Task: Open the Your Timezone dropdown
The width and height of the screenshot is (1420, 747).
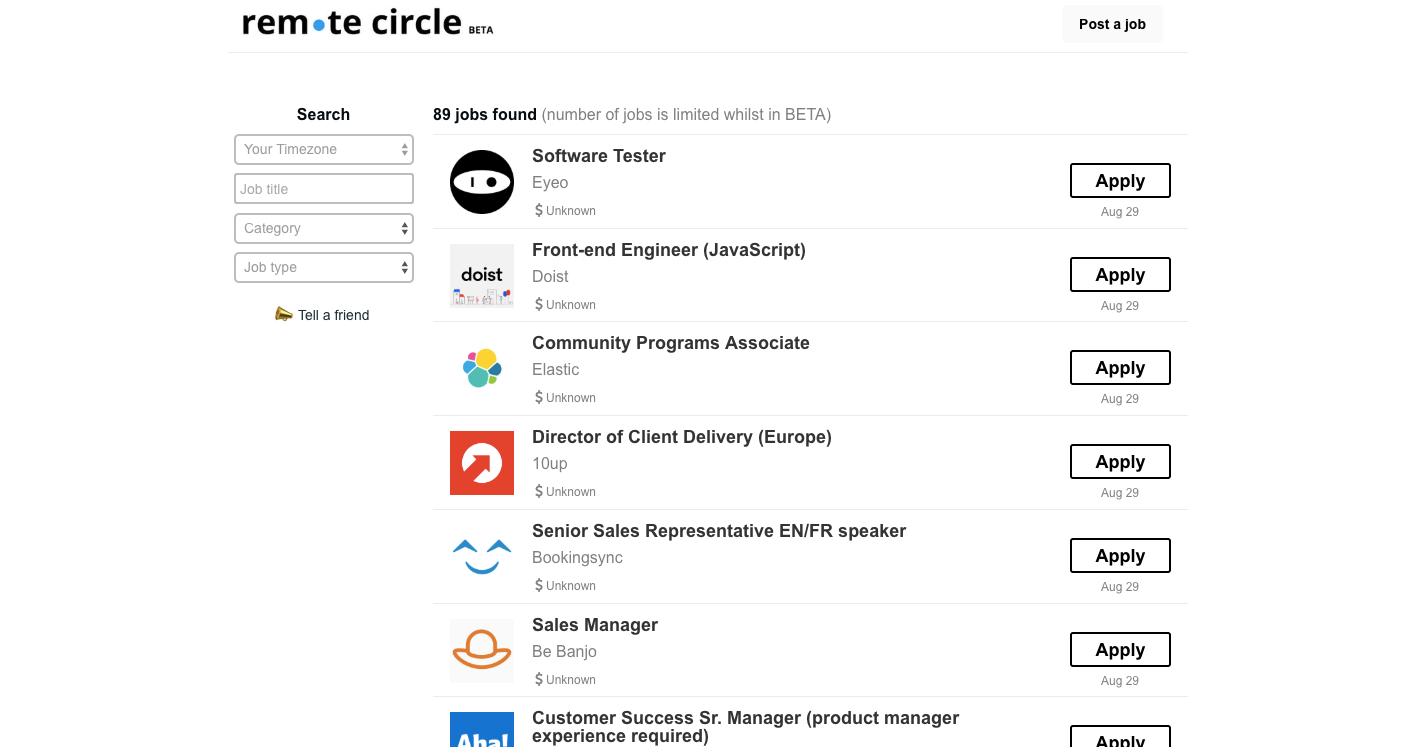Action: point(324,150)
